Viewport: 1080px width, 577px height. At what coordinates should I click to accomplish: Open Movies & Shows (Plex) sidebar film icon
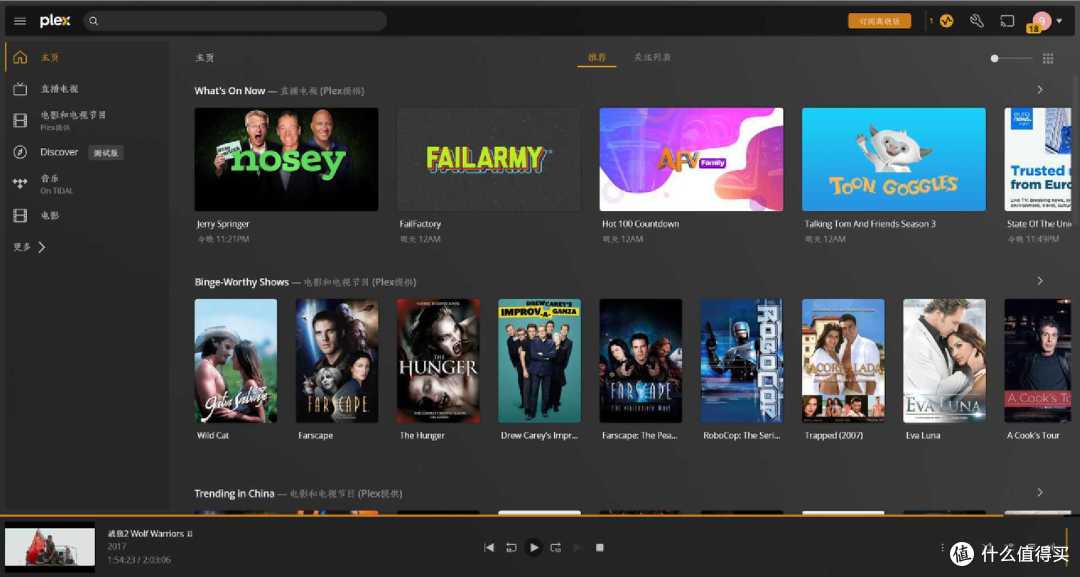(20, 120)
